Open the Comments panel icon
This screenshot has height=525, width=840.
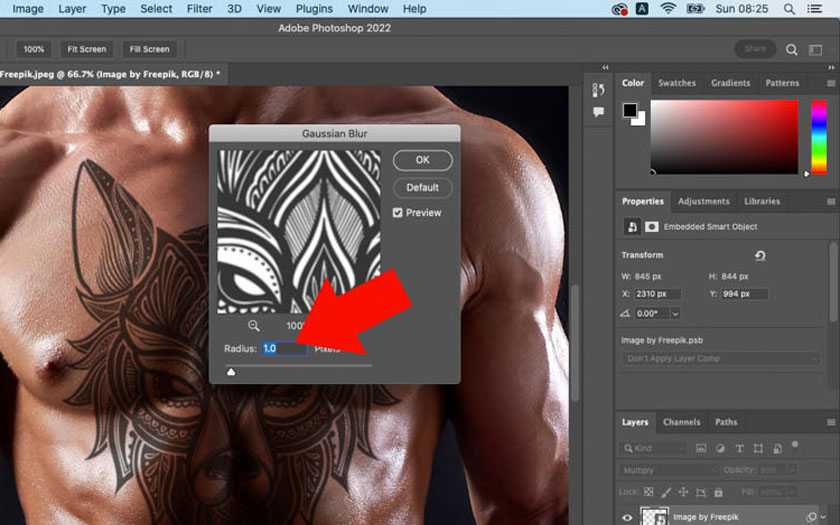(599, 112)
